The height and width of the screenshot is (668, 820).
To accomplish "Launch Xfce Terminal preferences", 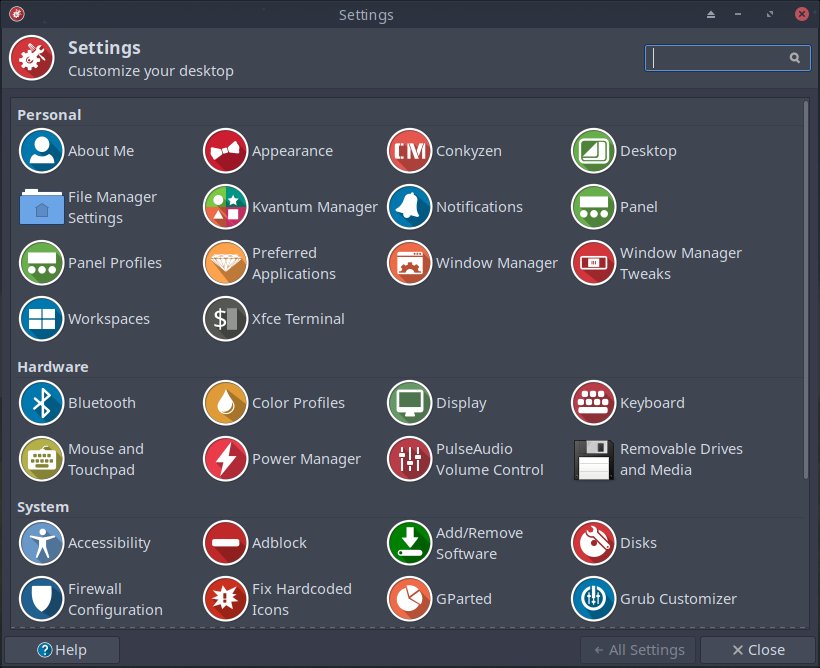I will point(225,319).
